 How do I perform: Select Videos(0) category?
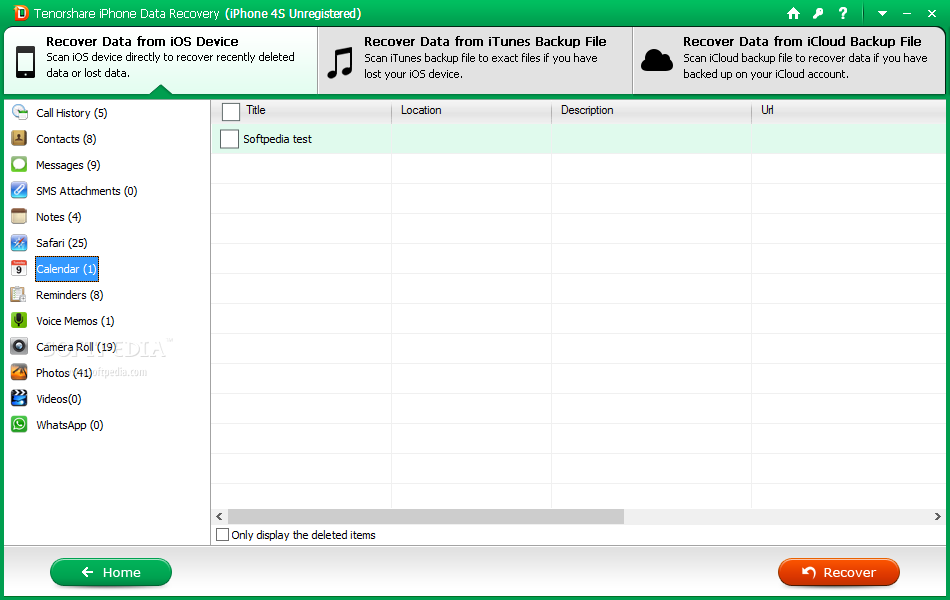pyautogui.click(x=58, y=399)
